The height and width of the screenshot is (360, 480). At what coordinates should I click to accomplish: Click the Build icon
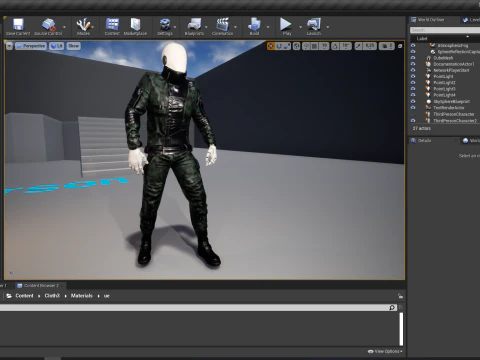(x=254, y=27)
